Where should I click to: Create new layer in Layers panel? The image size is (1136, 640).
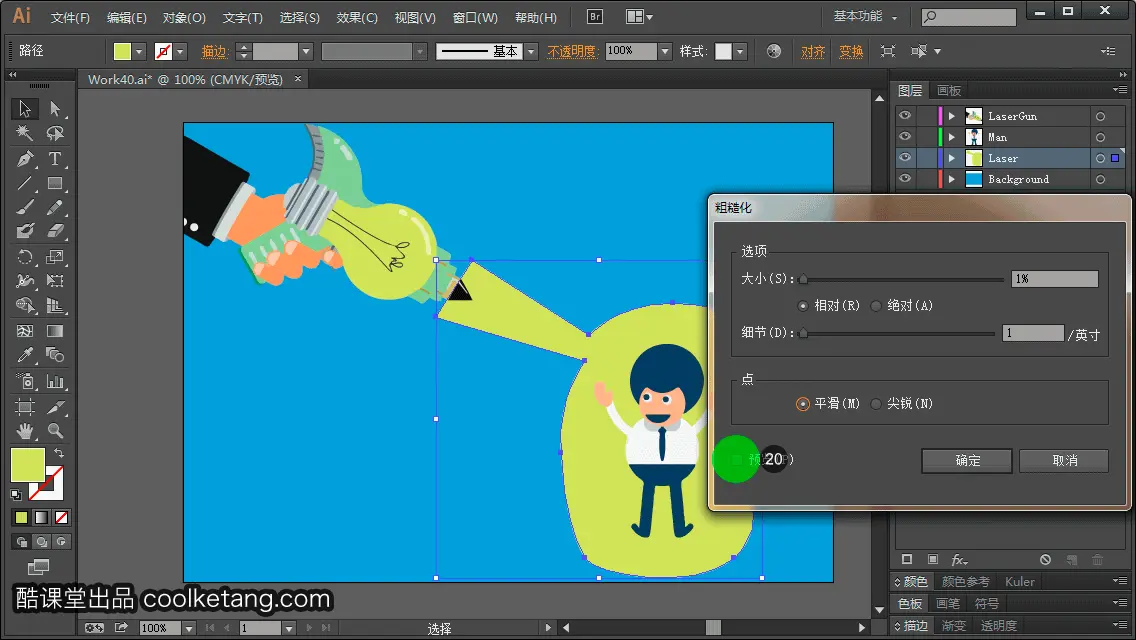click(1072, 560)
